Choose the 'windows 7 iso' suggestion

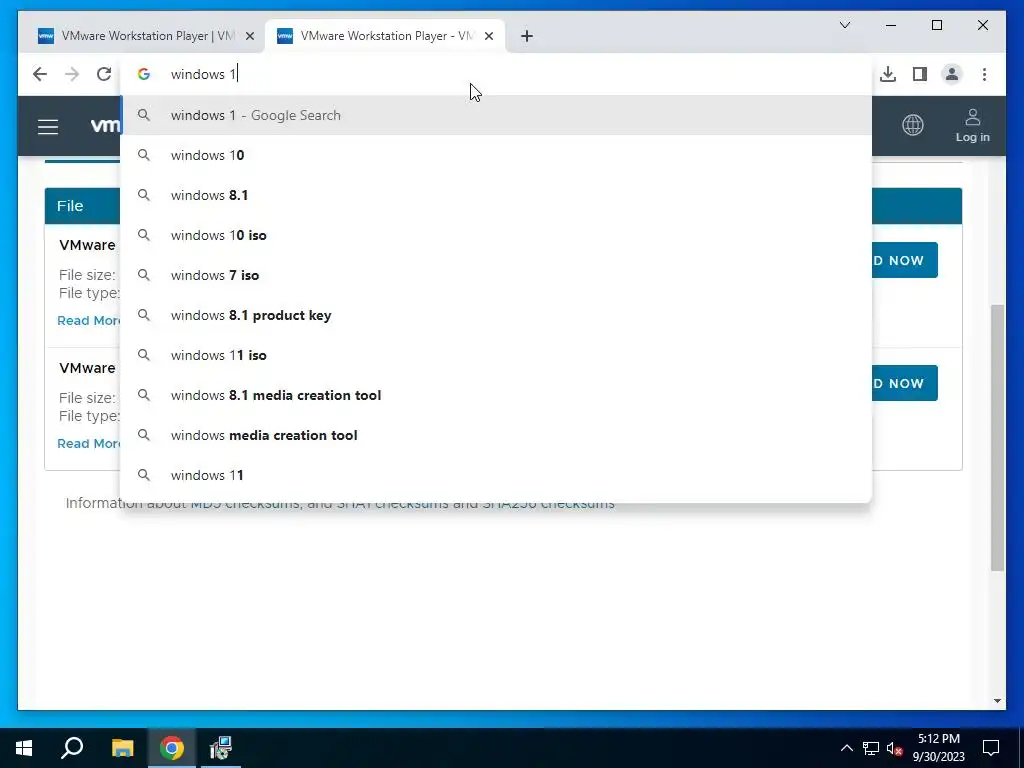[x=496, y=276]
